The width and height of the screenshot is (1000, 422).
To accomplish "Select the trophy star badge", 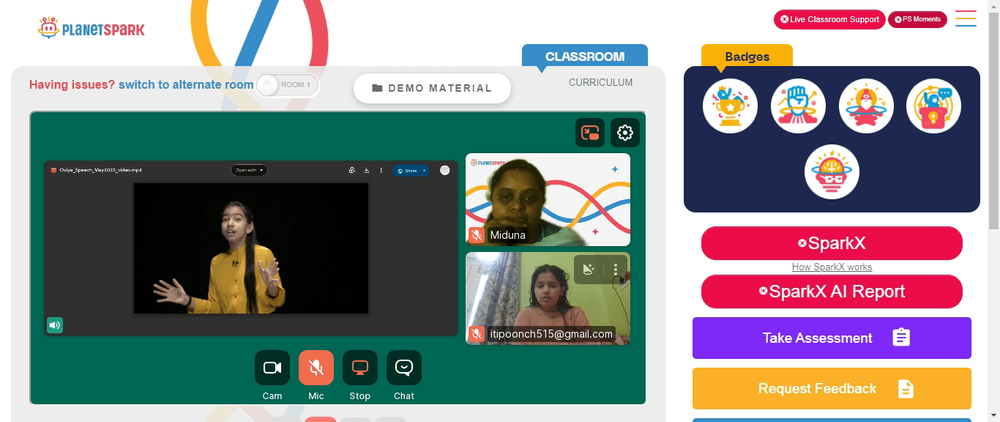I will point(730,106).
